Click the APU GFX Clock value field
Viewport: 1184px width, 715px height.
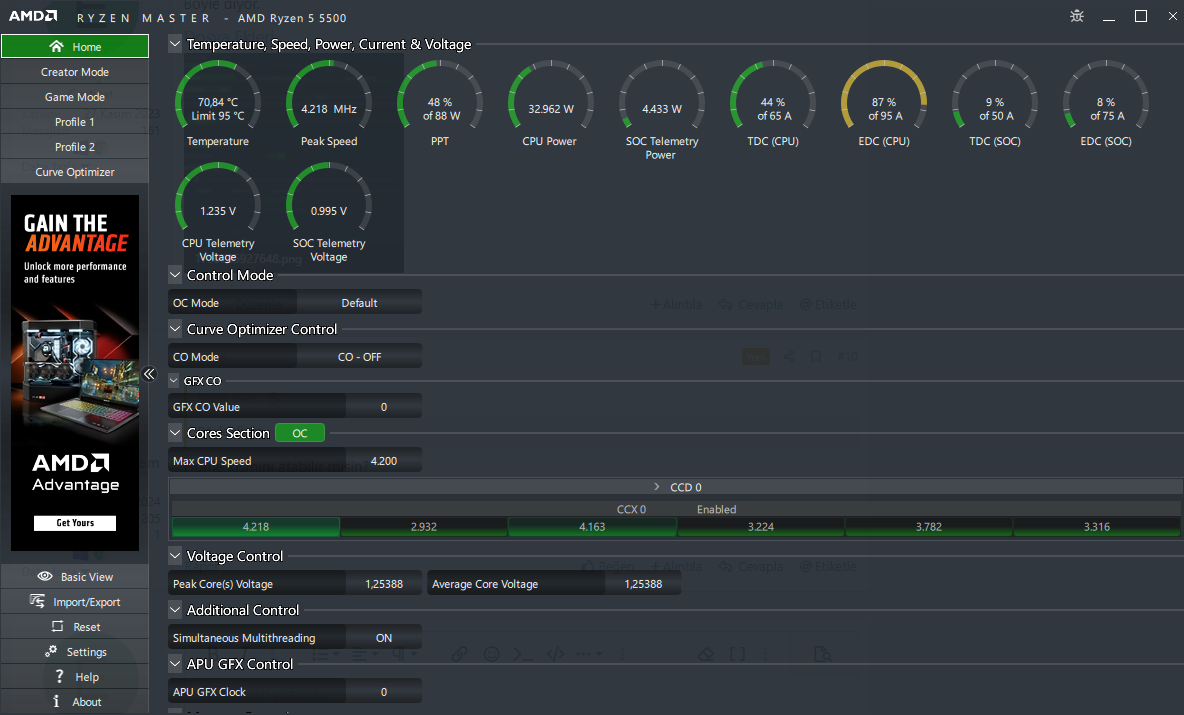pyautogui.click(x=384, y=692)
